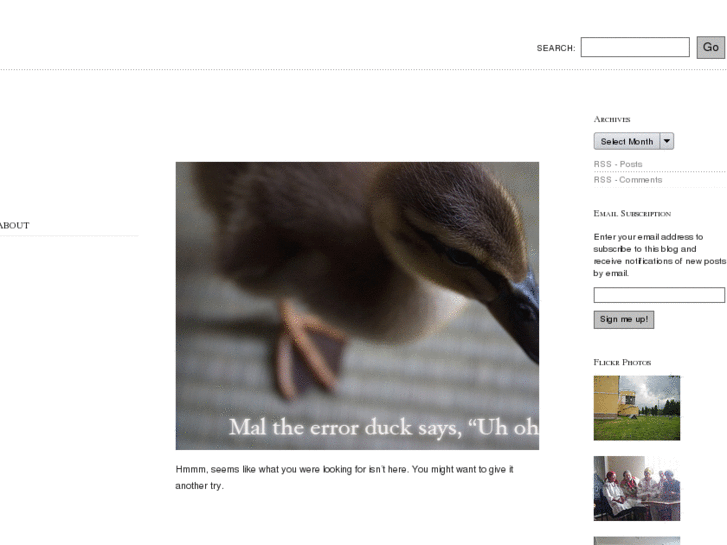The height and width of the screenshot is (545, 727).
Task: Open the partially visible third Flickr thumbnail
Action: click(x=637, y=541)
